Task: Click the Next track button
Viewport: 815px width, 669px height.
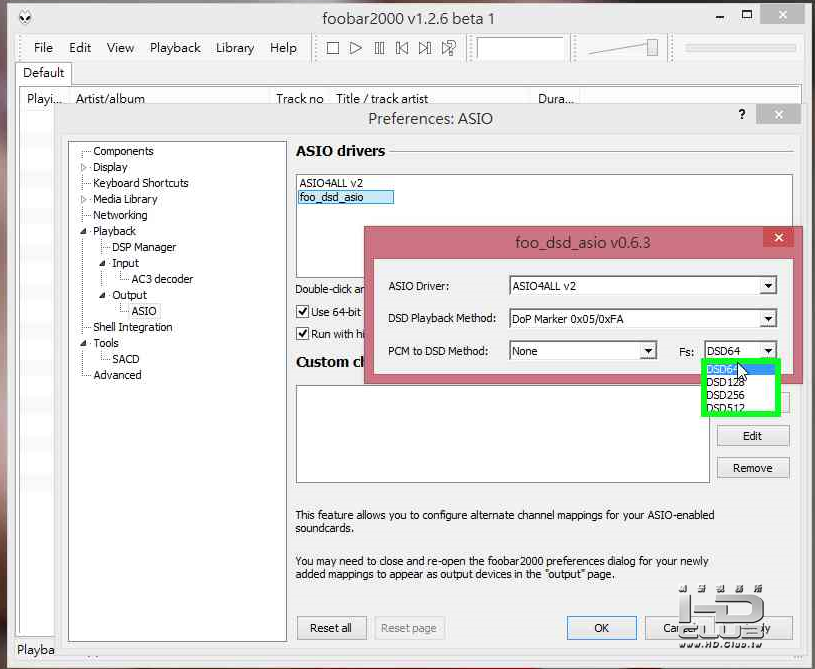Action: (x=425, y=48)
